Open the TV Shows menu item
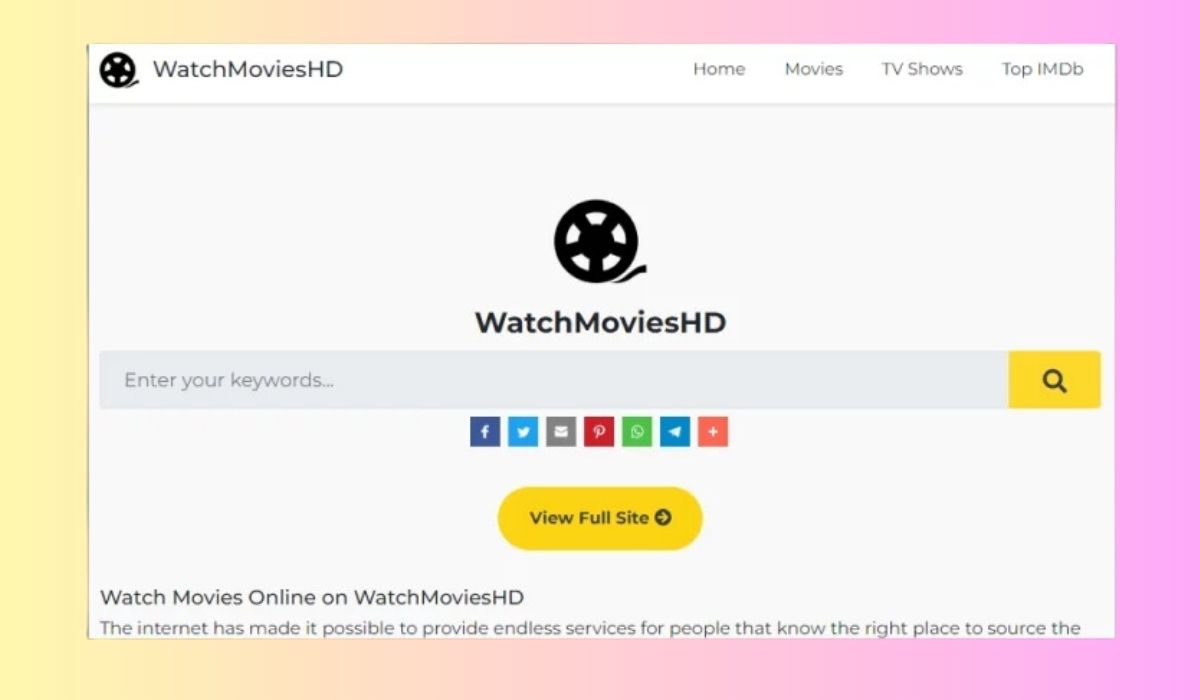1200x700 pixels. [922, 69]
